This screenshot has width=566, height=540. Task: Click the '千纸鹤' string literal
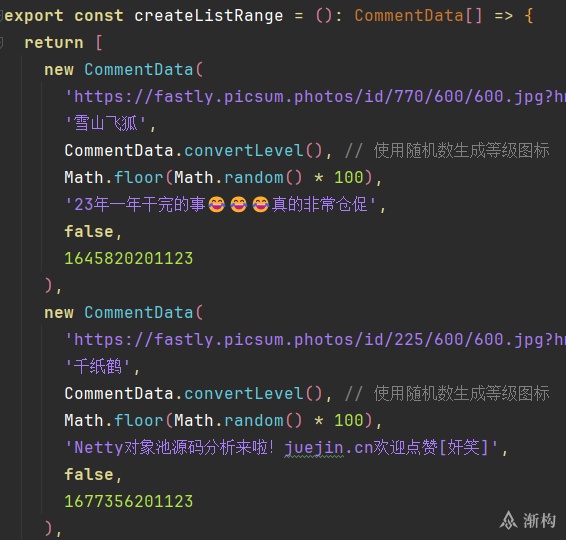tap(97, 367)
